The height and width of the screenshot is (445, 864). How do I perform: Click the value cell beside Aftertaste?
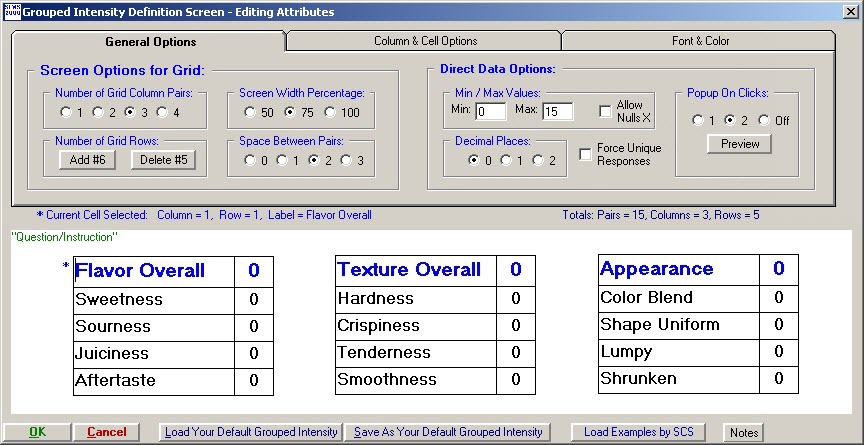tap(254, 382)
